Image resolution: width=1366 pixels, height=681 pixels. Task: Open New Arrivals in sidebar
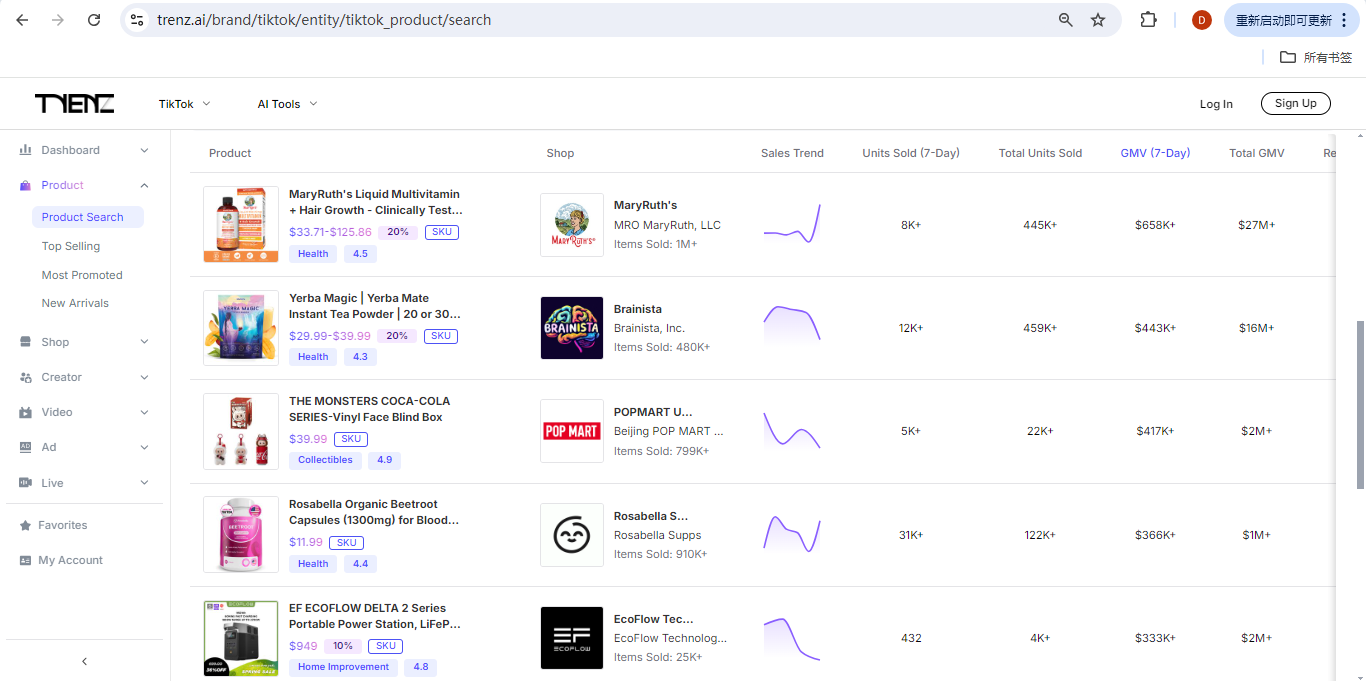coord(75,303)
